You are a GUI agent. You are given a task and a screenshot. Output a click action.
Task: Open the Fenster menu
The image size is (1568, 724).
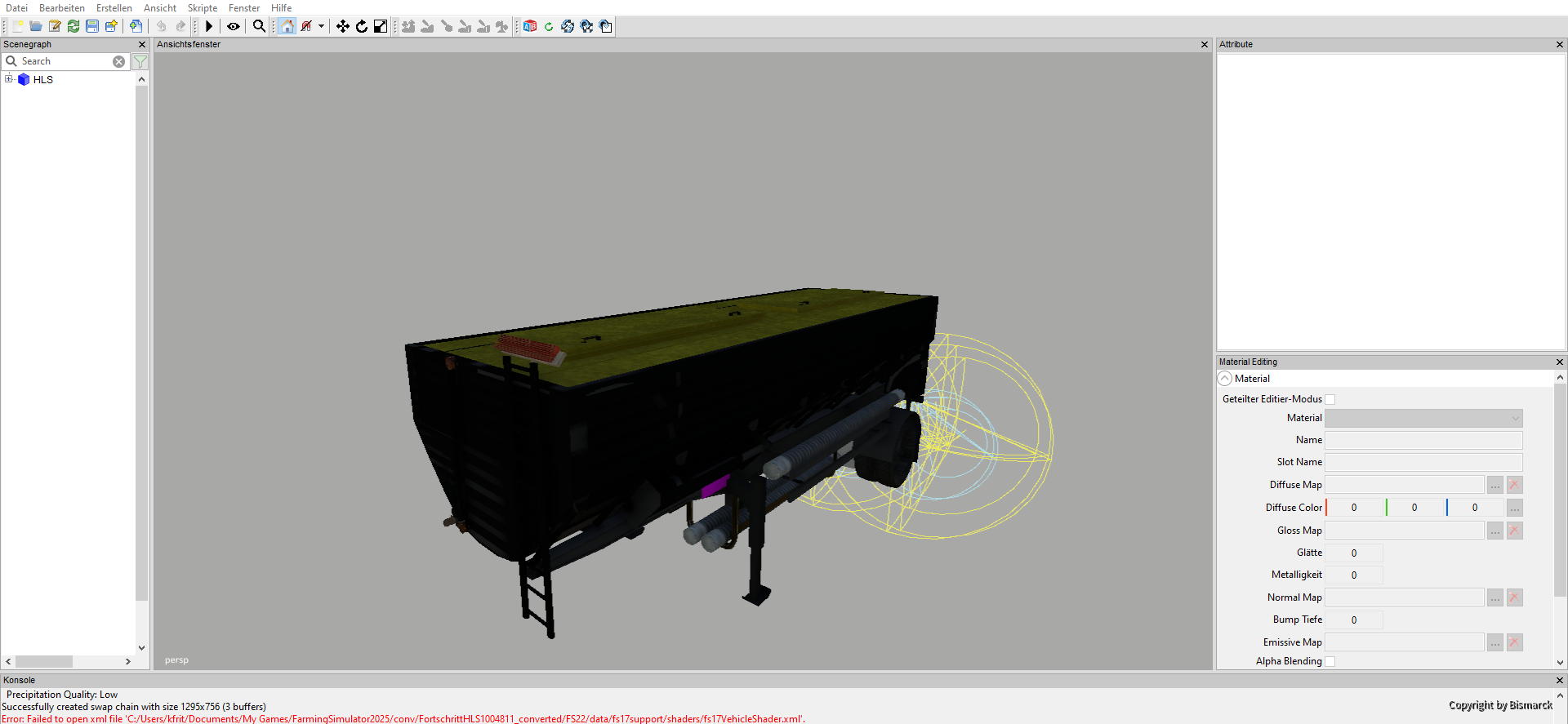click(244, 8)
